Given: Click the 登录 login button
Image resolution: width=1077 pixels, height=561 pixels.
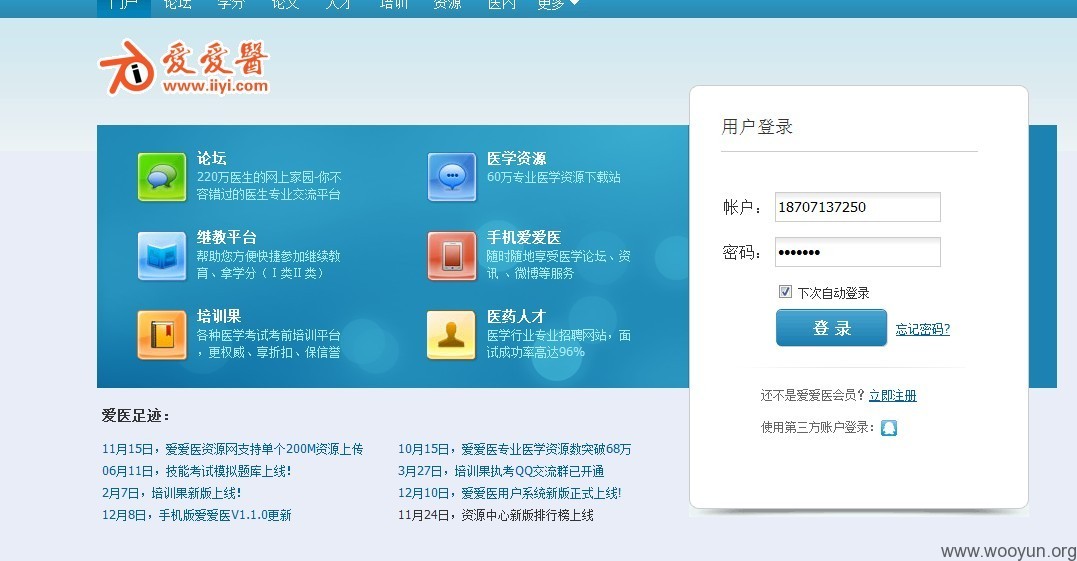Looking at the screenshot, I should [832, 328].
